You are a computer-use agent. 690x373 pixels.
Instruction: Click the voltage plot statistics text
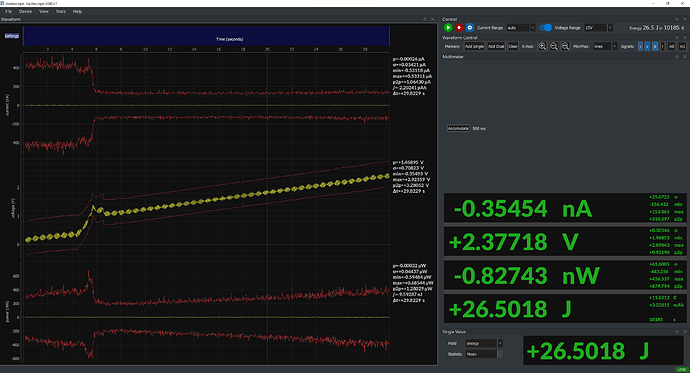[411, 176]
